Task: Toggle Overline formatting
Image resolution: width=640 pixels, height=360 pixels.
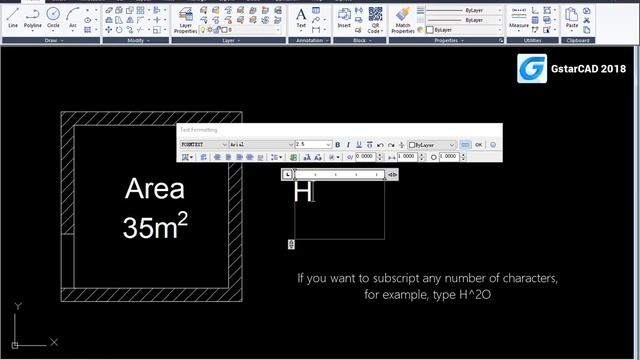Action: [x=369, y=145]
